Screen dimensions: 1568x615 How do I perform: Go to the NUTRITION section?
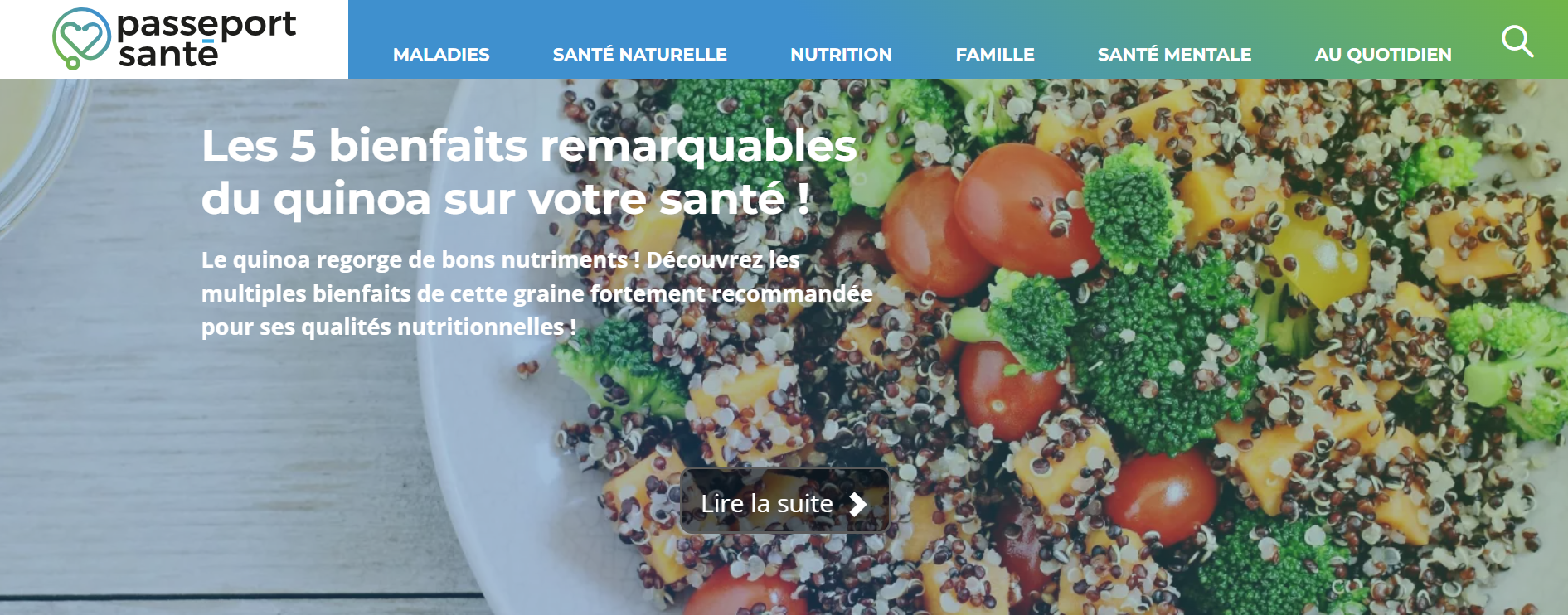click(841, 55)
